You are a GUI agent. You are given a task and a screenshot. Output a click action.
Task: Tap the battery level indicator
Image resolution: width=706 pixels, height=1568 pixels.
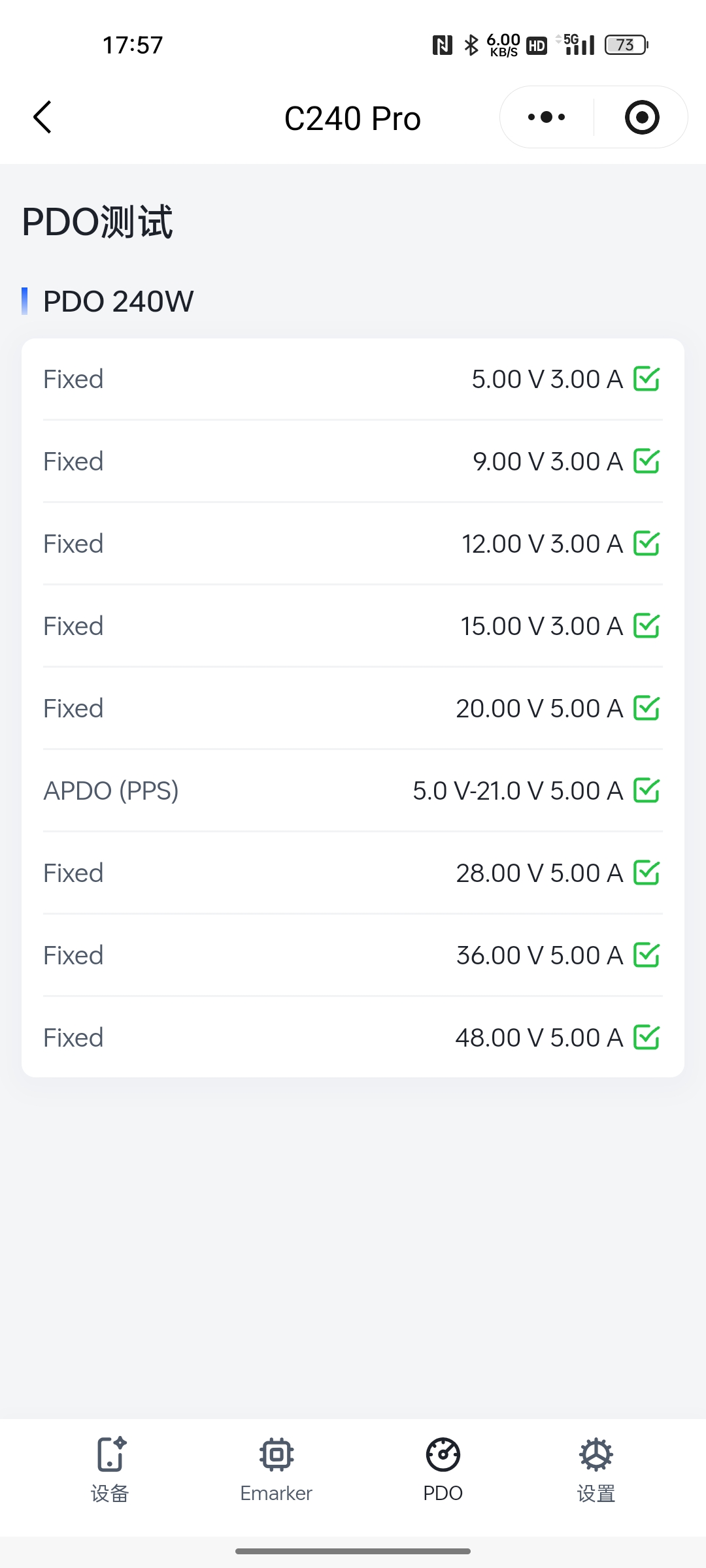click(x=626, y=45)
